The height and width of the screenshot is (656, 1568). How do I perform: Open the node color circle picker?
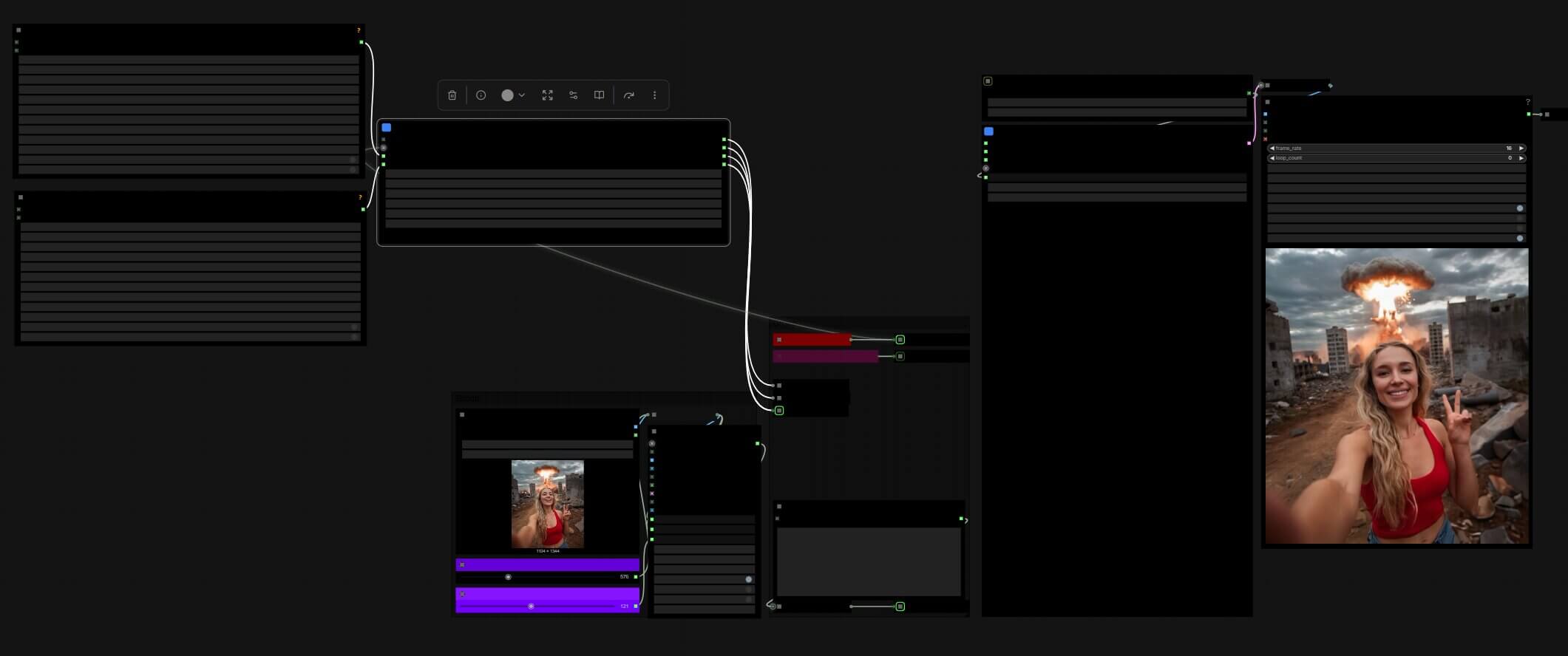[507, 95]
